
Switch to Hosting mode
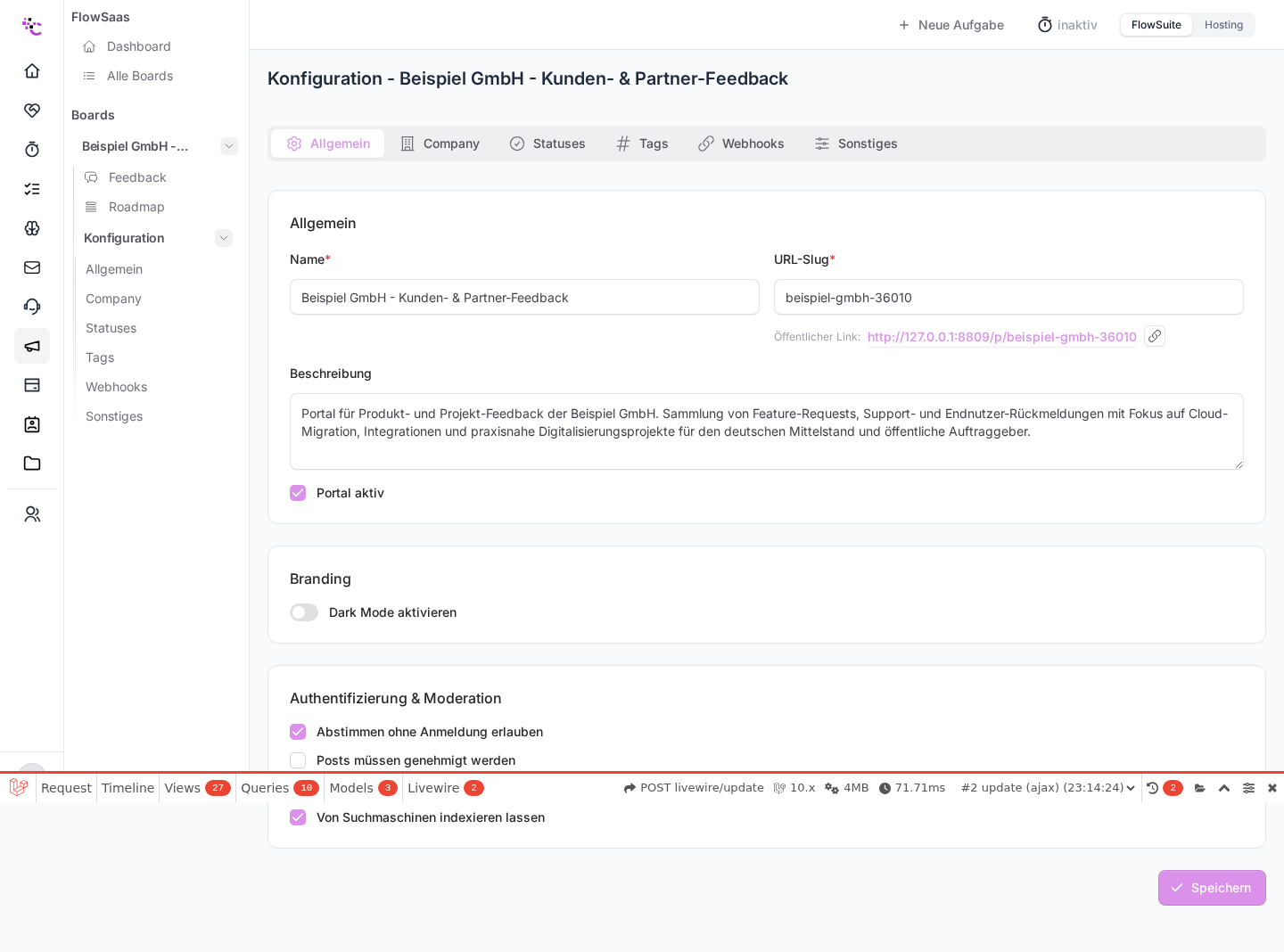point(1223,25)
